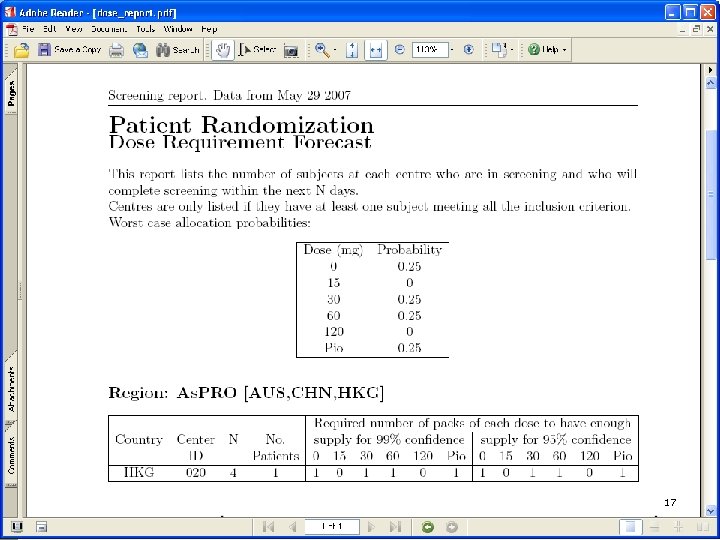The image size is (720, 540).
Task: Open the Attachments side panel tab
Action: 11,388
